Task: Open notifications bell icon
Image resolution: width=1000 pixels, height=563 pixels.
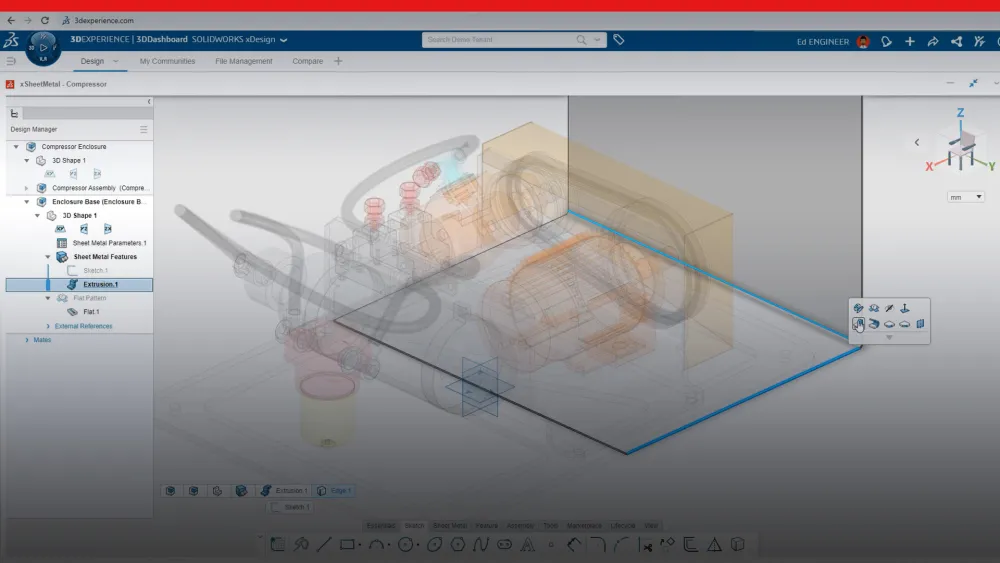Action: click(x=886, y=41)
